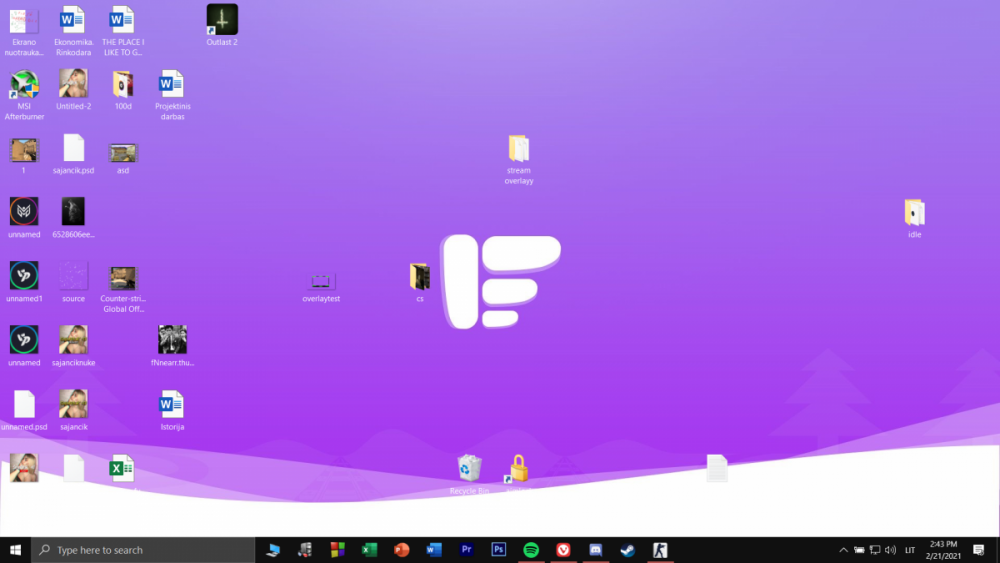
Task: Open the volume control in tray
Action: (890, 550)
